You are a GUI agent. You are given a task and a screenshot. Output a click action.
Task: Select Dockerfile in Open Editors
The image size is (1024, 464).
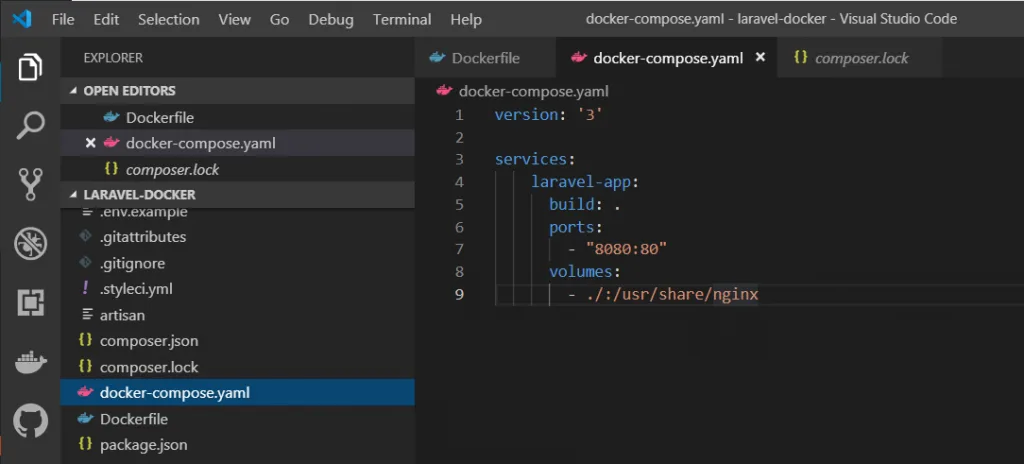[238, 118]
